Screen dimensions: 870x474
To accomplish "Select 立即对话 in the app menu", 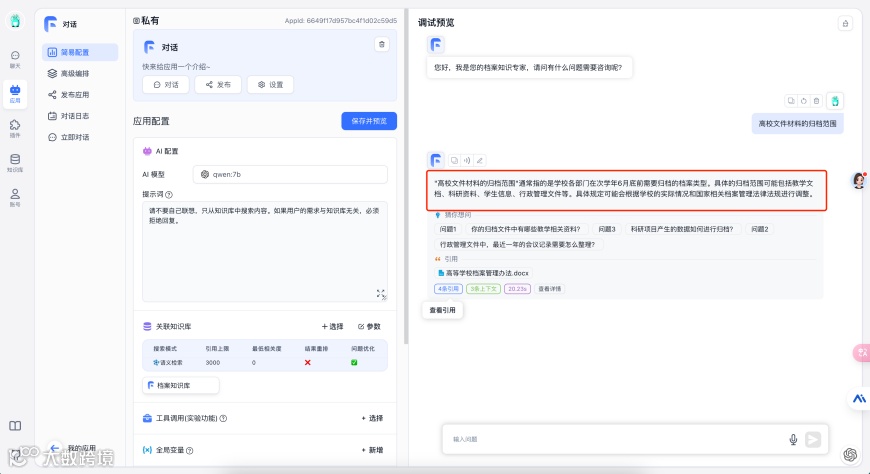I will [80, 137].
